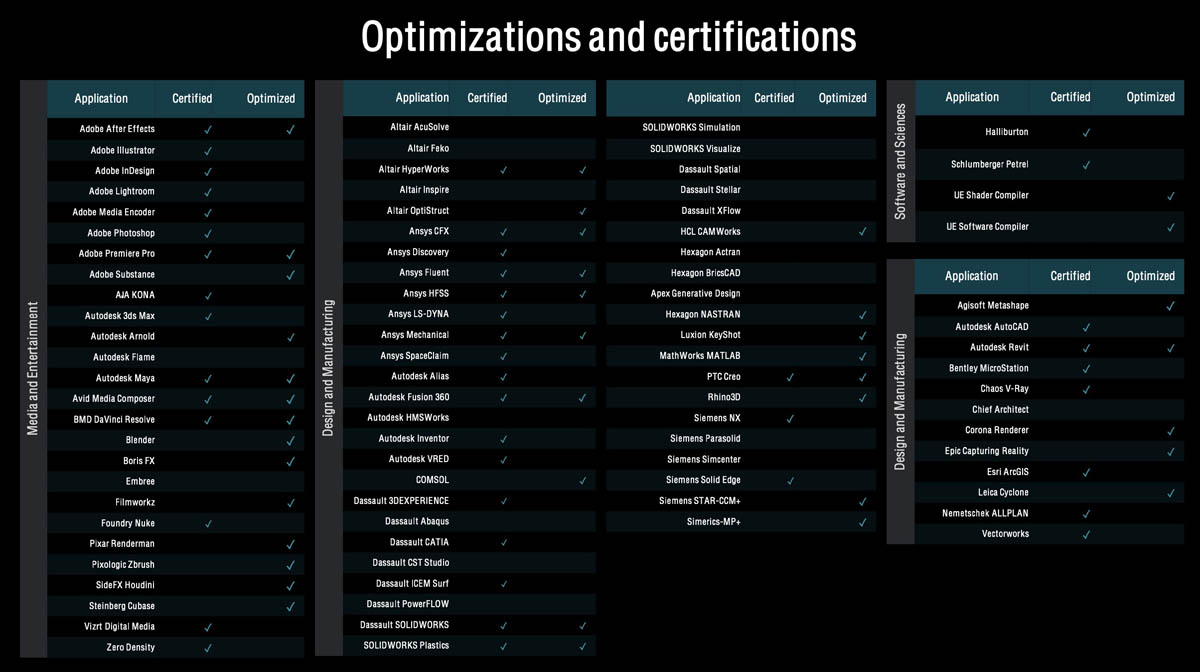Screen dimensions: 1200x672
Task: Select the Siemens NX Certified checkmark
Action: [x=790, y=419]
